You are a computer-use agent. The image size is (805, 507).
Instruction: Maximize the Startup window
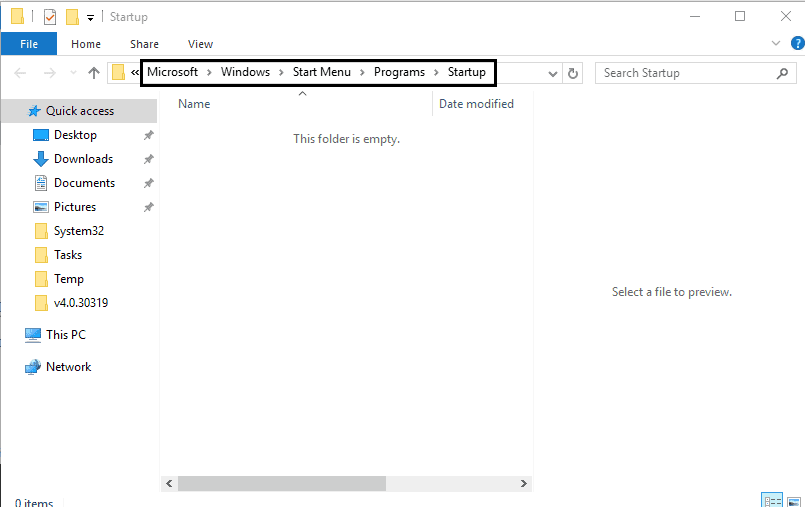tap(740, 16)
